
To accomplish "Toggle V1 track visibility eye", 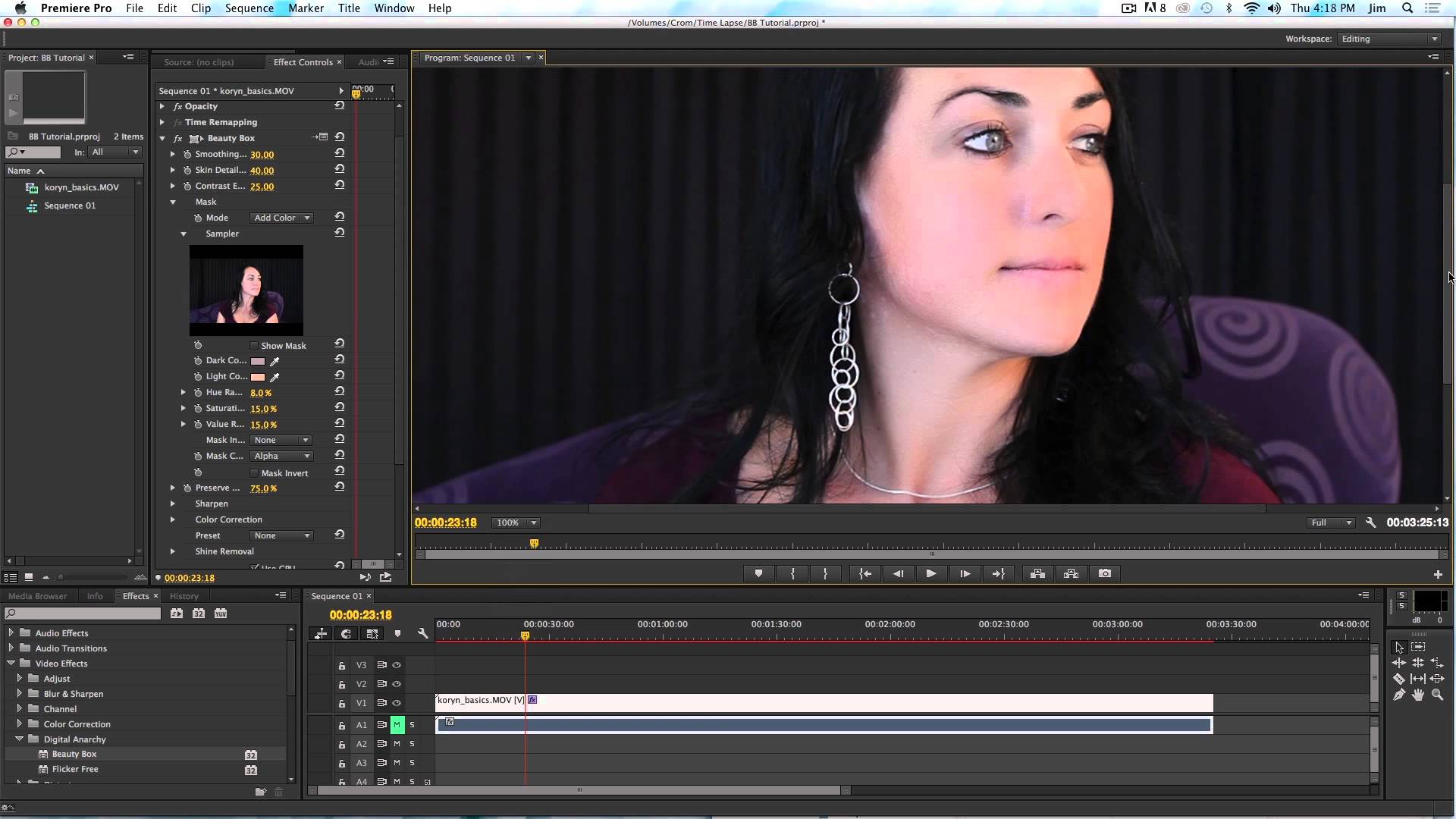I will tap(397, 703).
